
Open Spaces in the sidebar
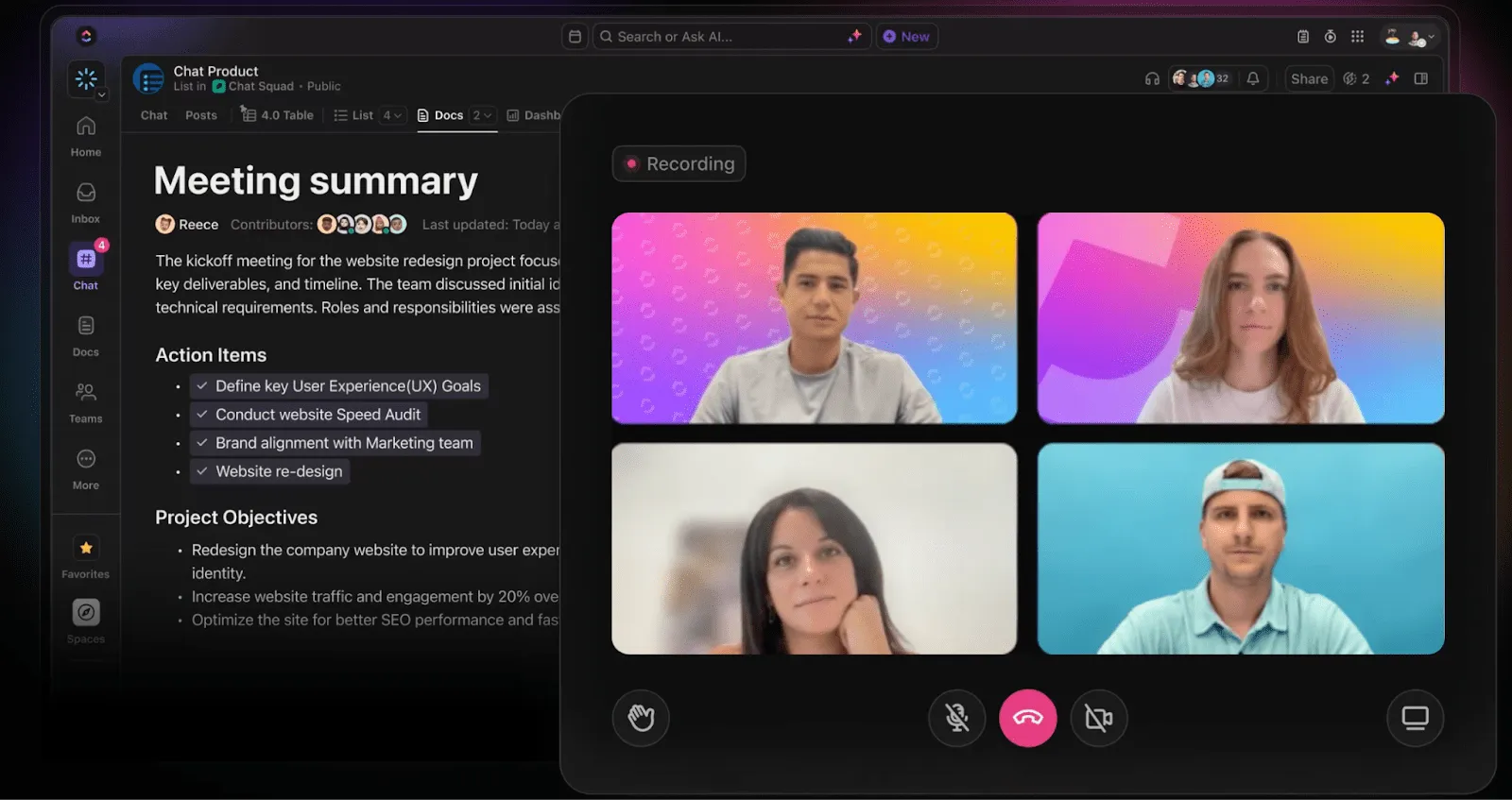click(86, 621)
